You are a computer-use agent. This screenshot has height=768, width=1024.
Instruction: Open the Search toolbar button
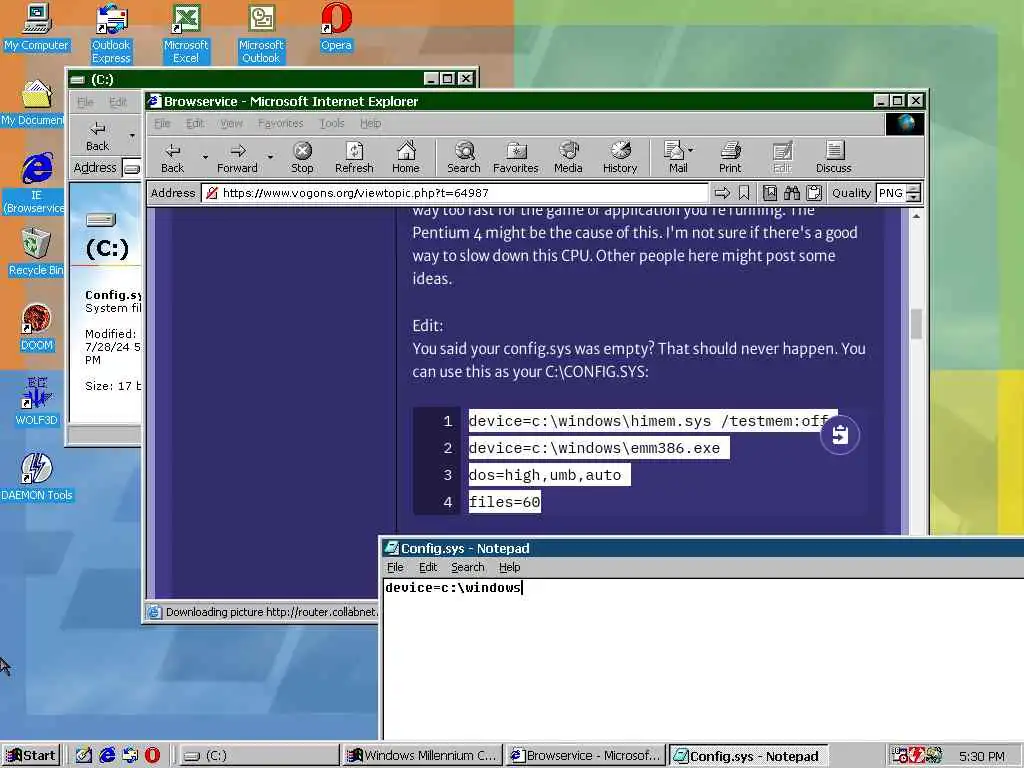point(464,157)
